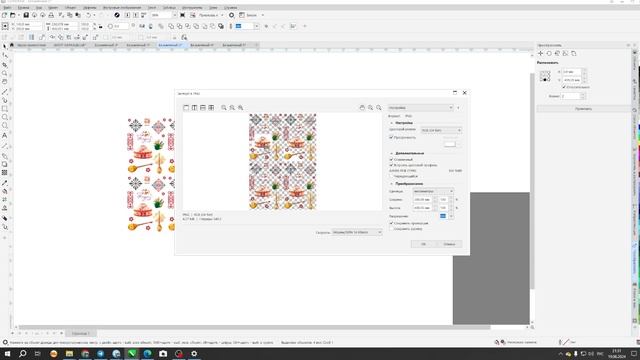Open the Объект menu

71,8
